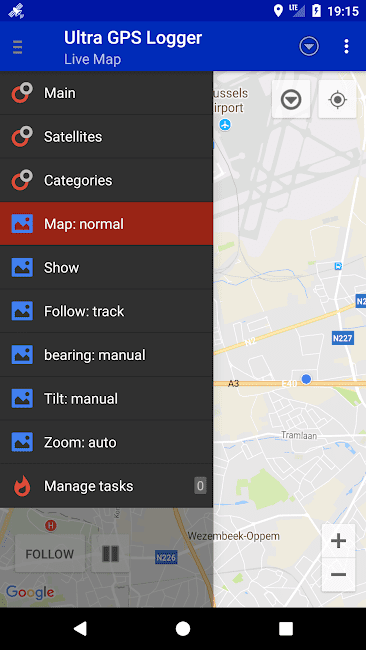366x650 pixels.
Task: Change the Map: normal type setting
Action: pyautogui.click(x=107, y=224)
